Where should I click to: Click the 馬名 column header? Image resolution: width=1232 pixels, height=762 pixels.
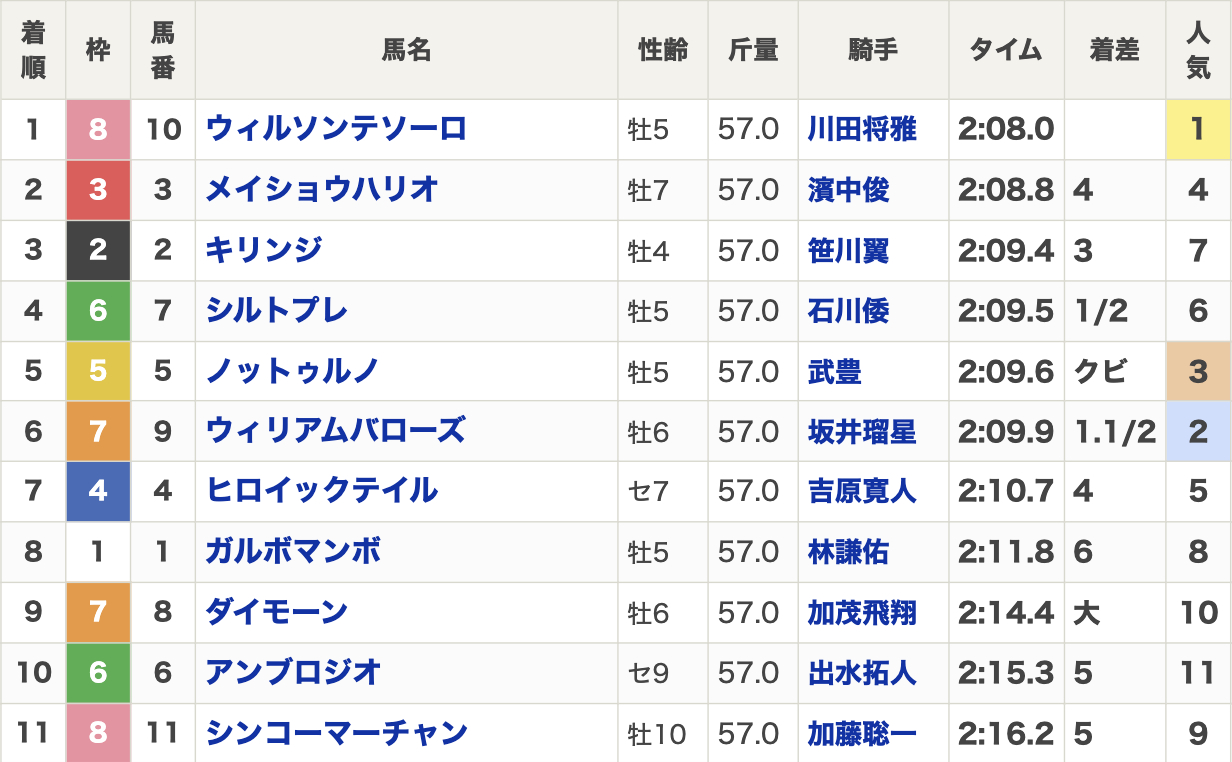[x=406, y=50]
